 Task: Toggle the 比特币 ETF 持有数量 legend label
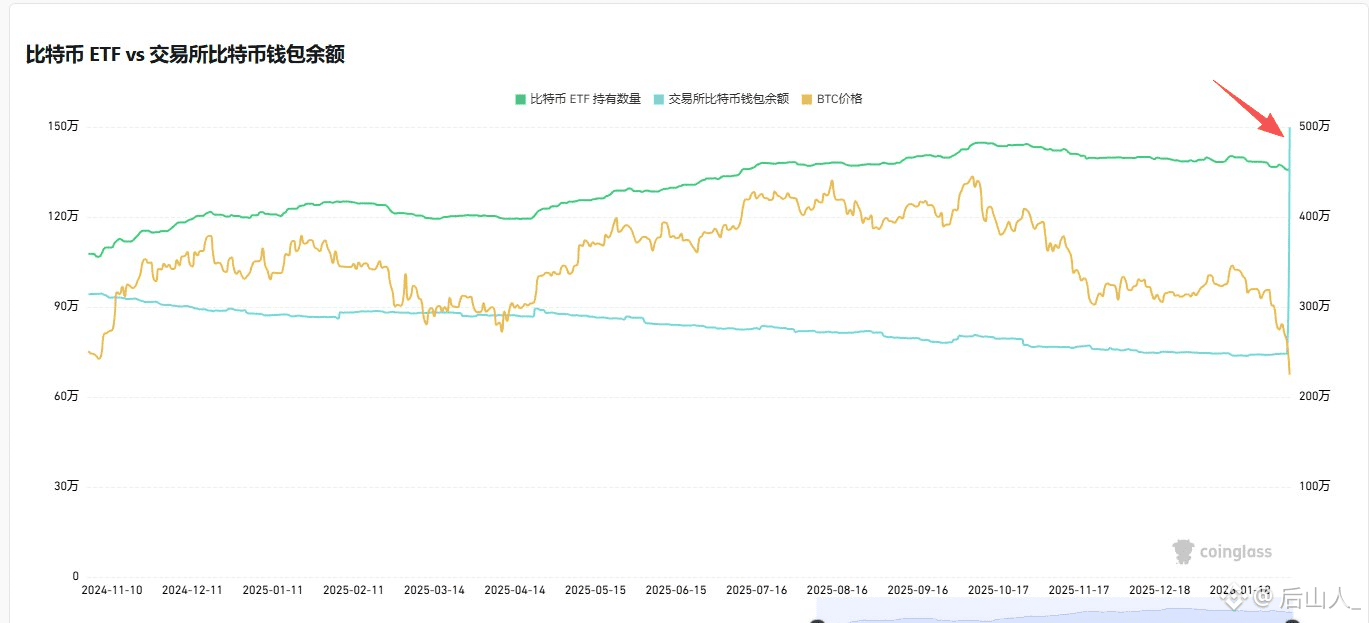pos(585,99)
